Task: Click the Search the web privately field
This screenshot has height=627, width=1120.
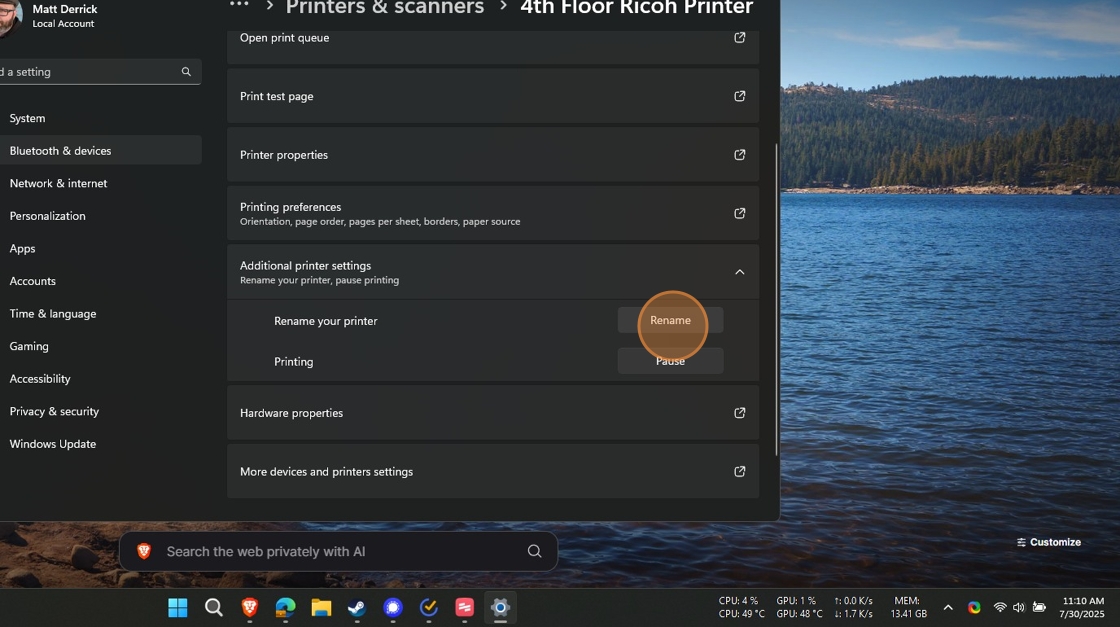Action: pos(338,551)
